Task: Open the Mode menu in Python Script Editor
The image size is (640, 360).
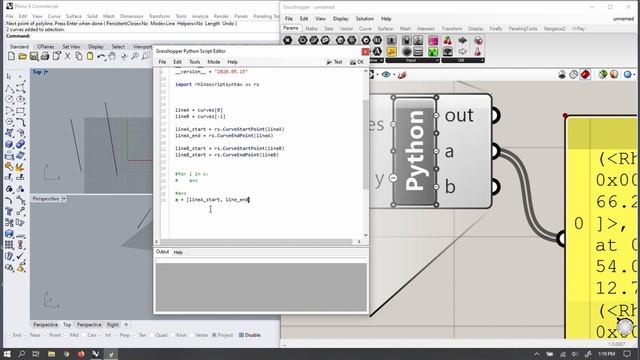Action: coord(213,62)
